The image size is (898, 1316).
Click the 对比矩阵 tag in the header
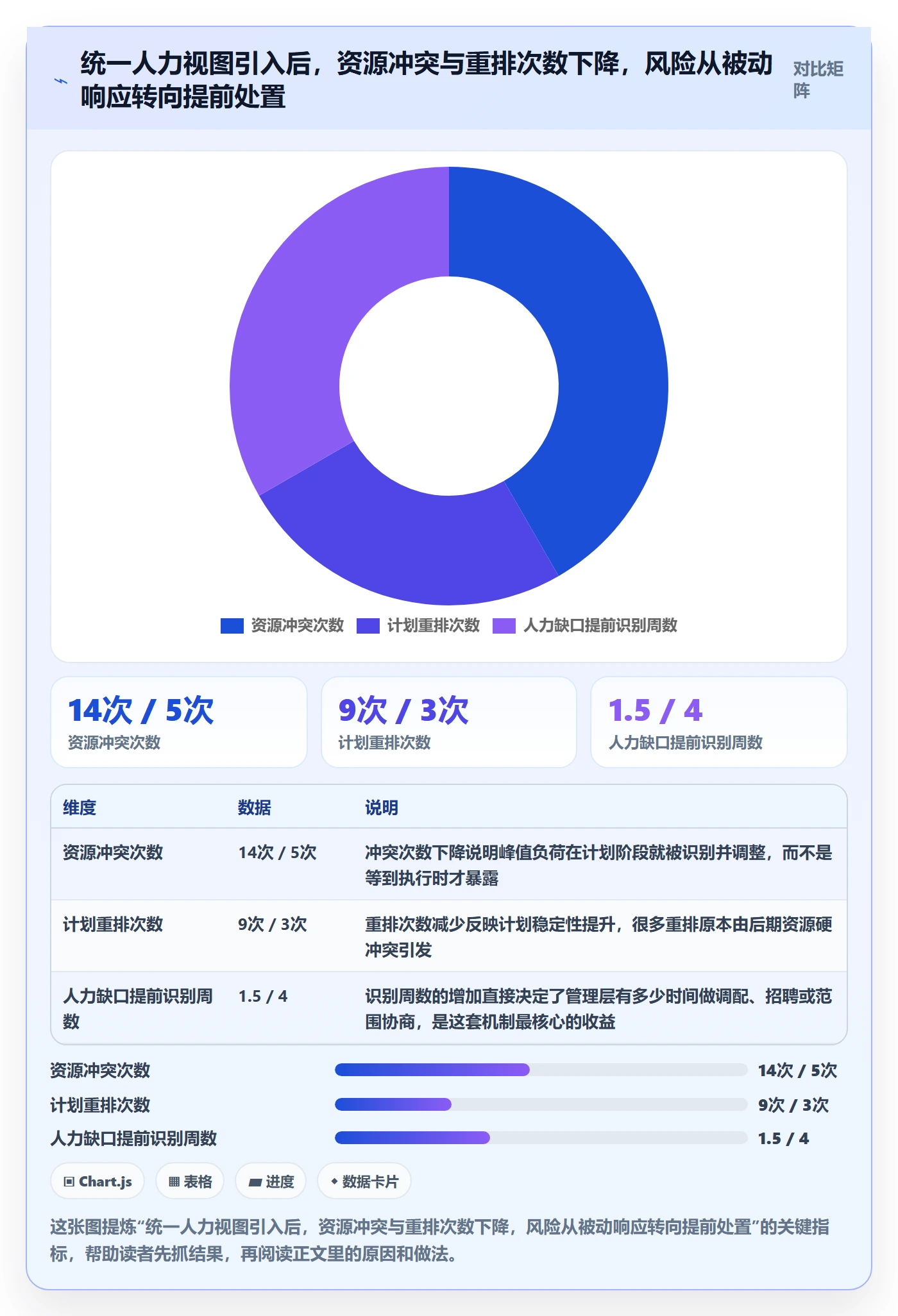point(818,80)
